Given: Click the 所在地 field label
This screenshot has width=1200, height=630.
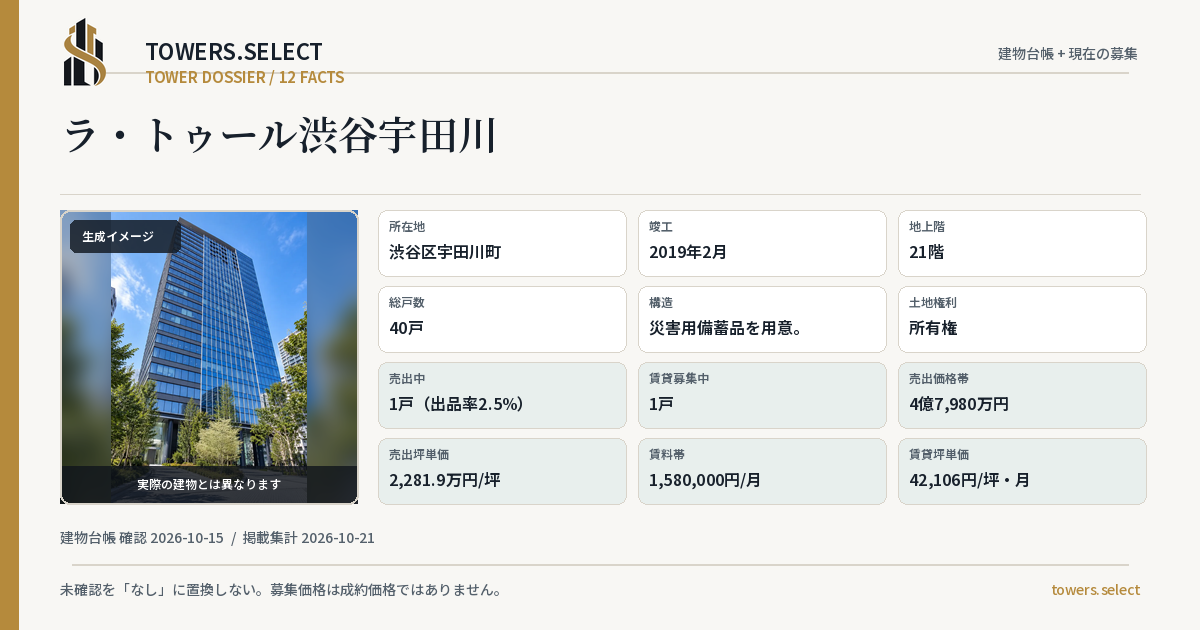Looking at the screenshot, I should (407, 227).
